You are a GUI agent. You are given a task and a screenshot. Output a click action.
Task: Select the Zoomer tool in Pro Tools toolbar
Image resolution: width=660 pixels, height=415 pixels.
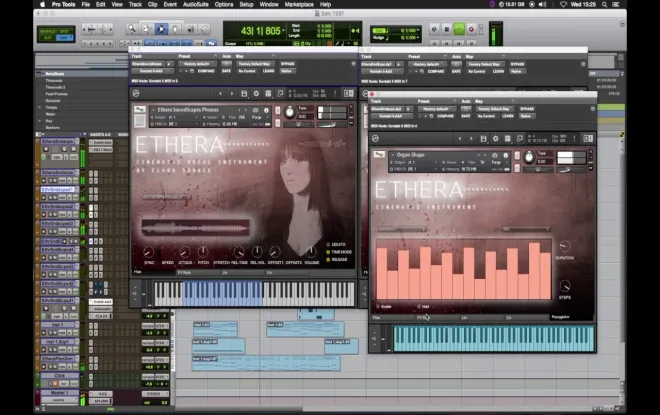click(132, 29)
